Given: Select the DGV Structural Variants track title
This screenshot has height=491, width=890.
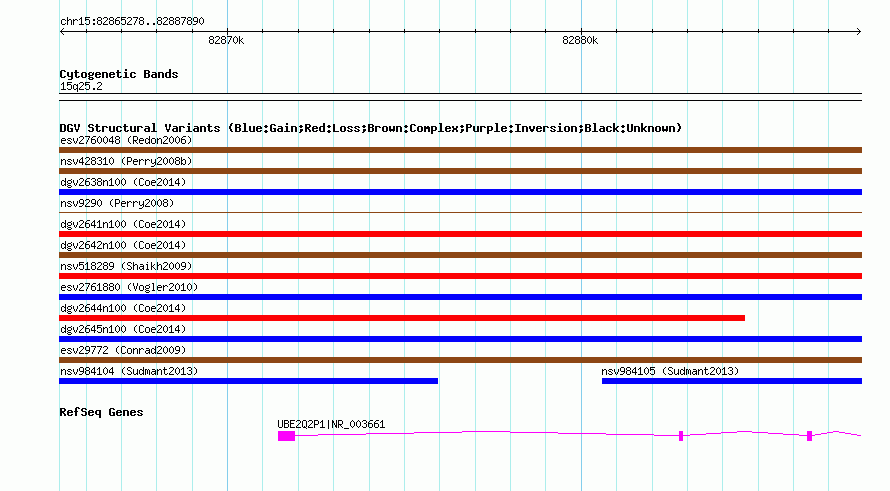Looking at the screenshot, I should pyautogui.click(x=370, y=128).
